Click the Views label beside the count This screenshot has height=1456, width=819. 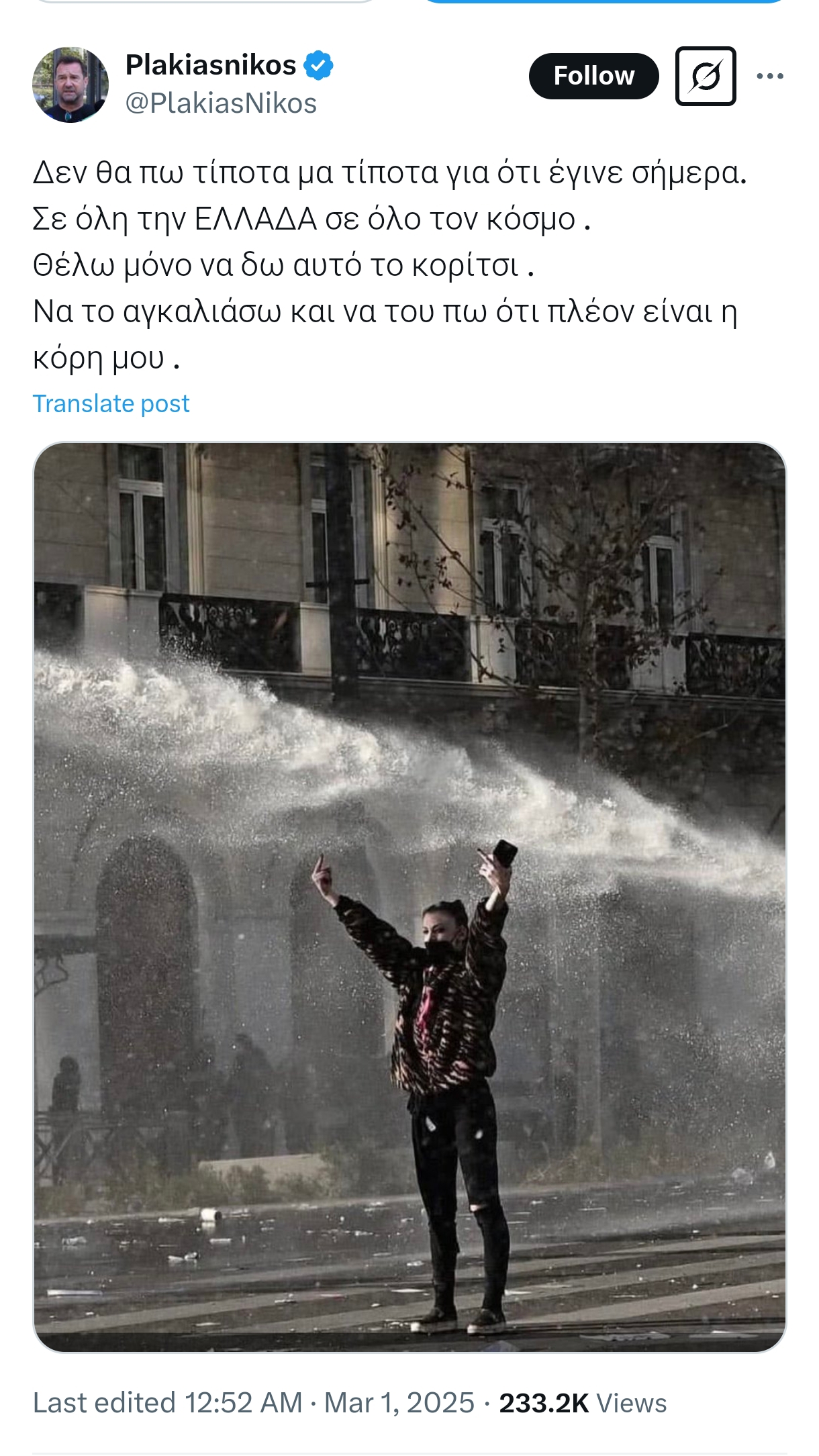point(632,1404)
